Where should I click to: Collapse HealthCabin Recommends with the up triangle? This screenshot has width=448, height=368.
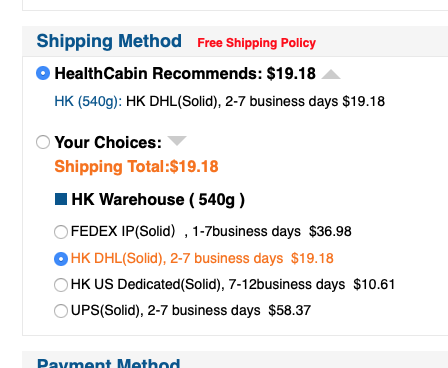click(x=331, y=74)
